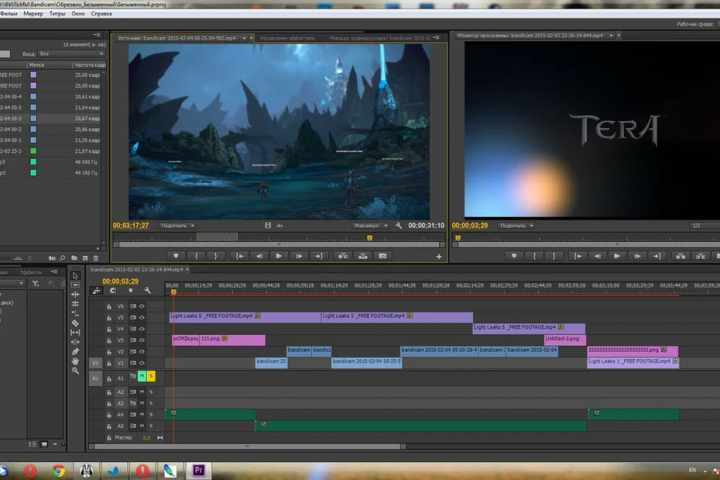
Task: Toggle eye visibility of track V3
Action: point(141,340)
